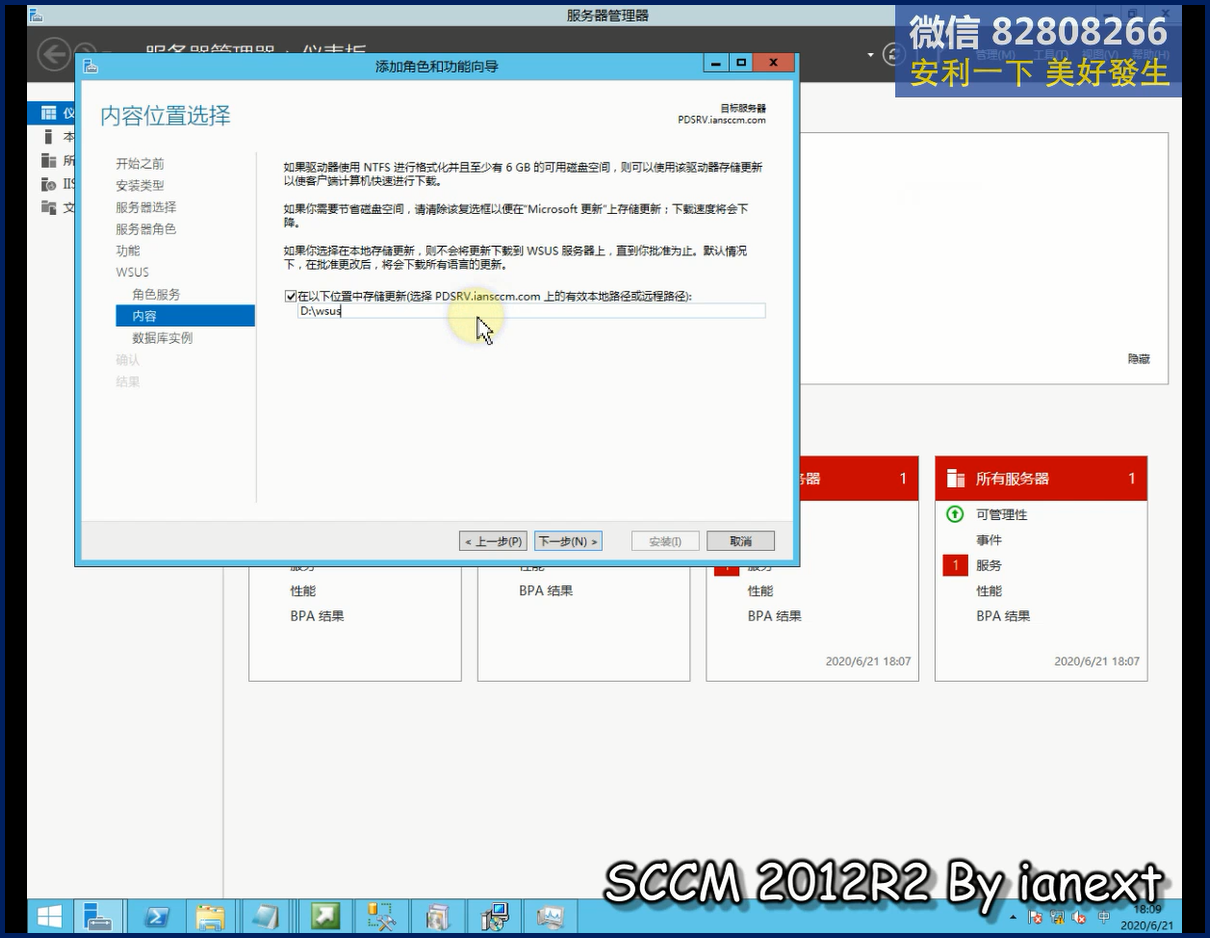Viewport: 1210px width, 938px height.
Task: Open File Explorer from the taskbar
Action: click(211, 916)
